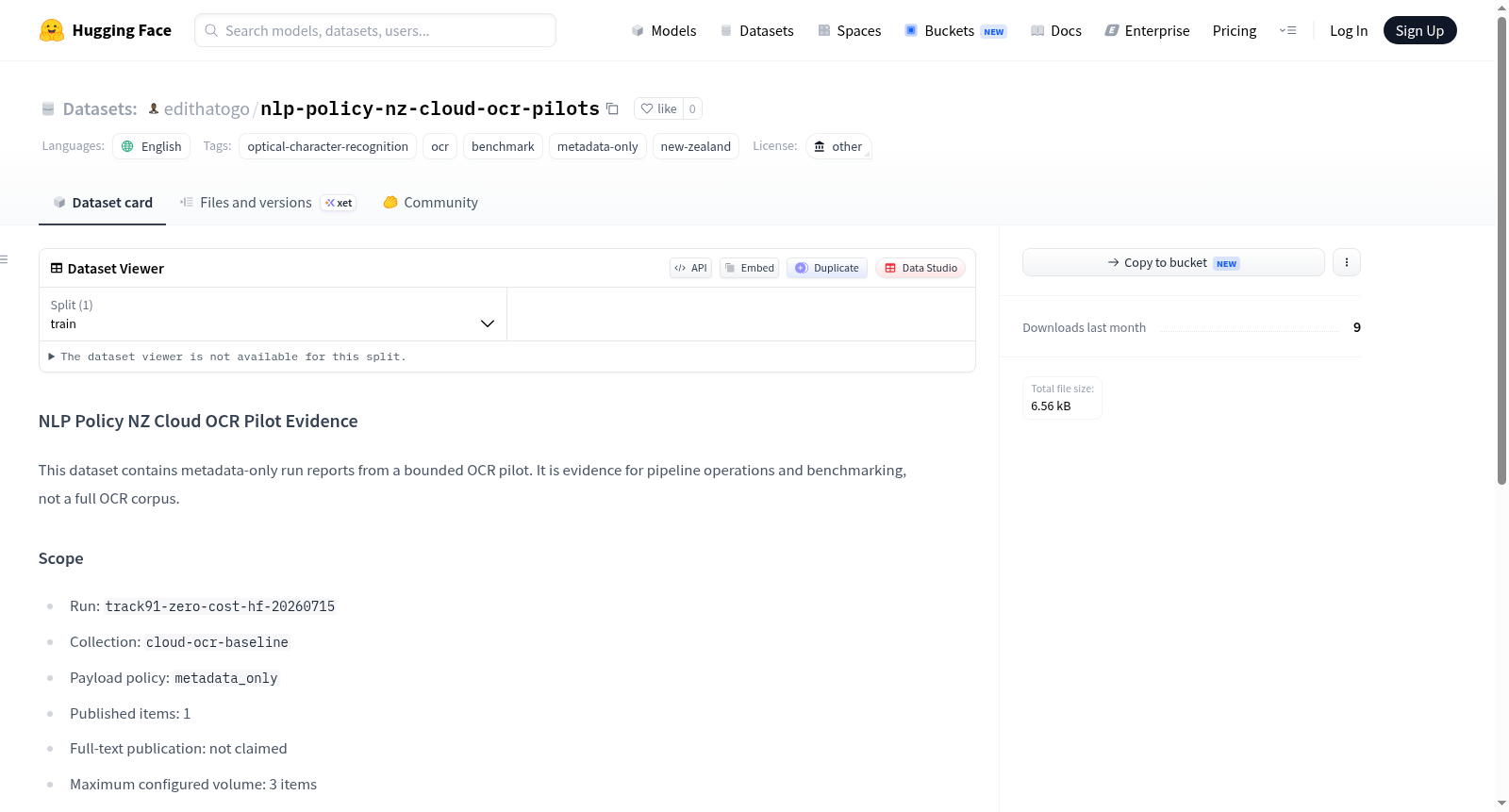This screenshot has width=1509, height=812.
Task: Open the edithatogo user profile link
Action: tap(207, 108)
